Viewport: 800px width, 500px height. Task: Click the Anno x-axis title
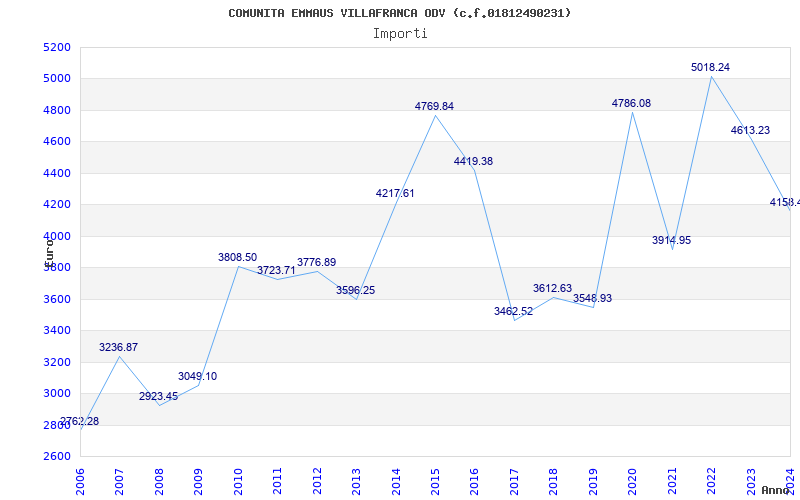(x=776, y=490)
